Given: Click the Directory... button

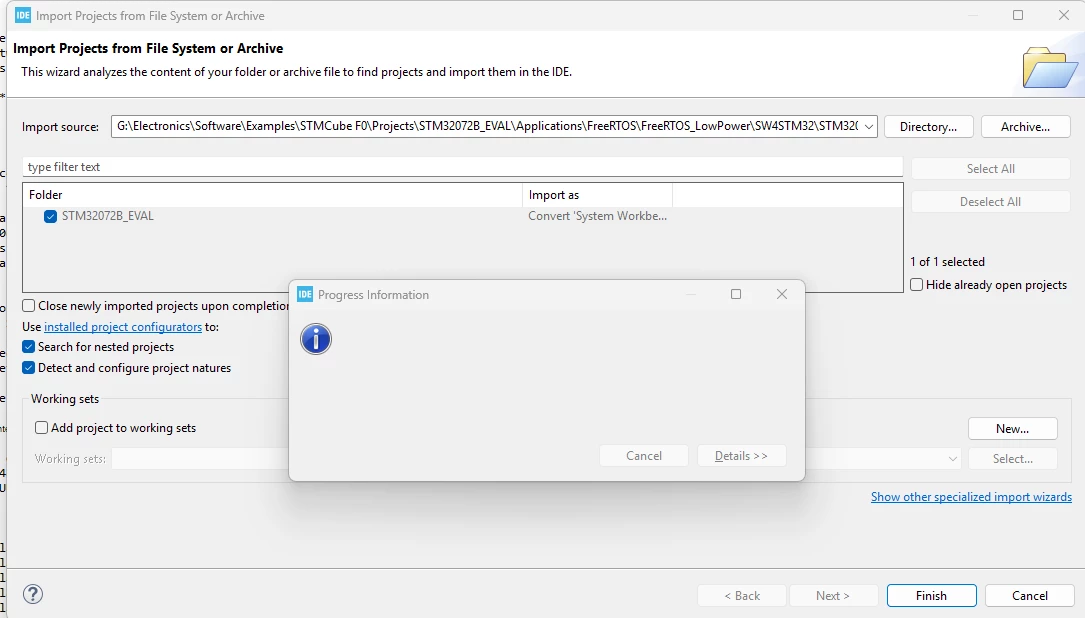Looking at the screenshot, I should click(x=929, y=127).
